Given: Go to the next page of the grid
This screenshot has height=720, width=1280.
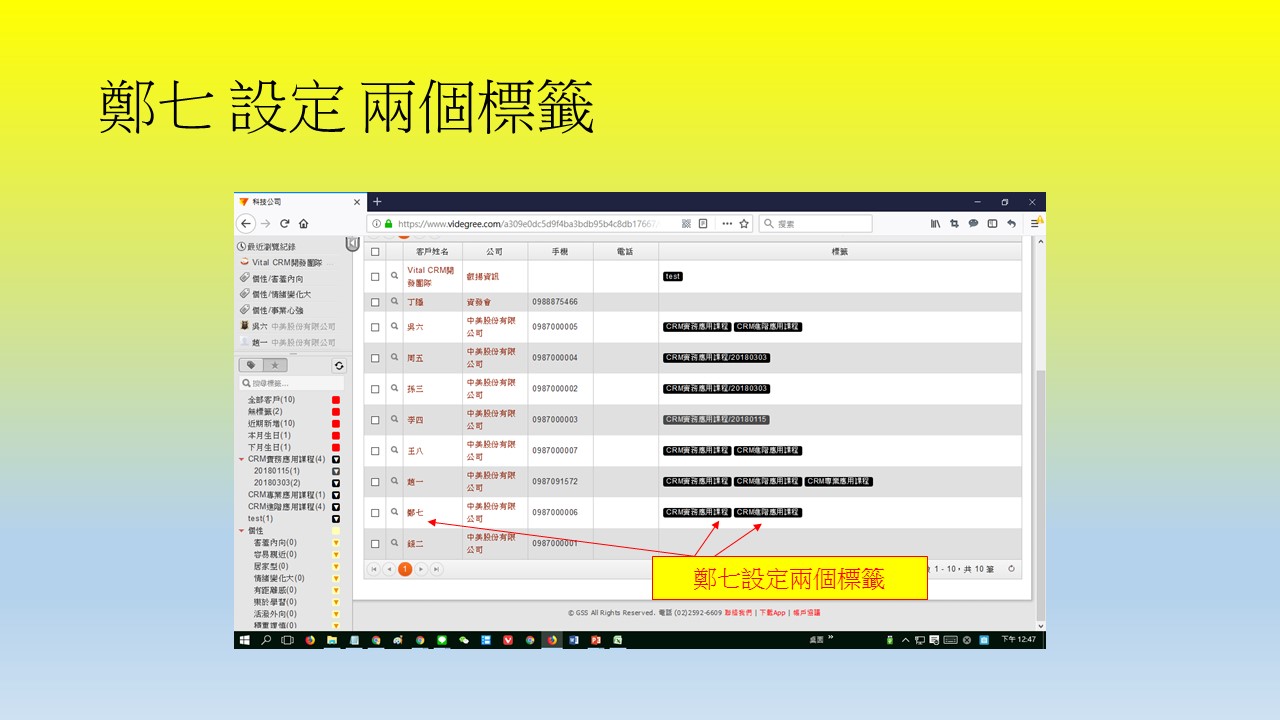Looking at the screenshot, I should (x=421, y=569).
